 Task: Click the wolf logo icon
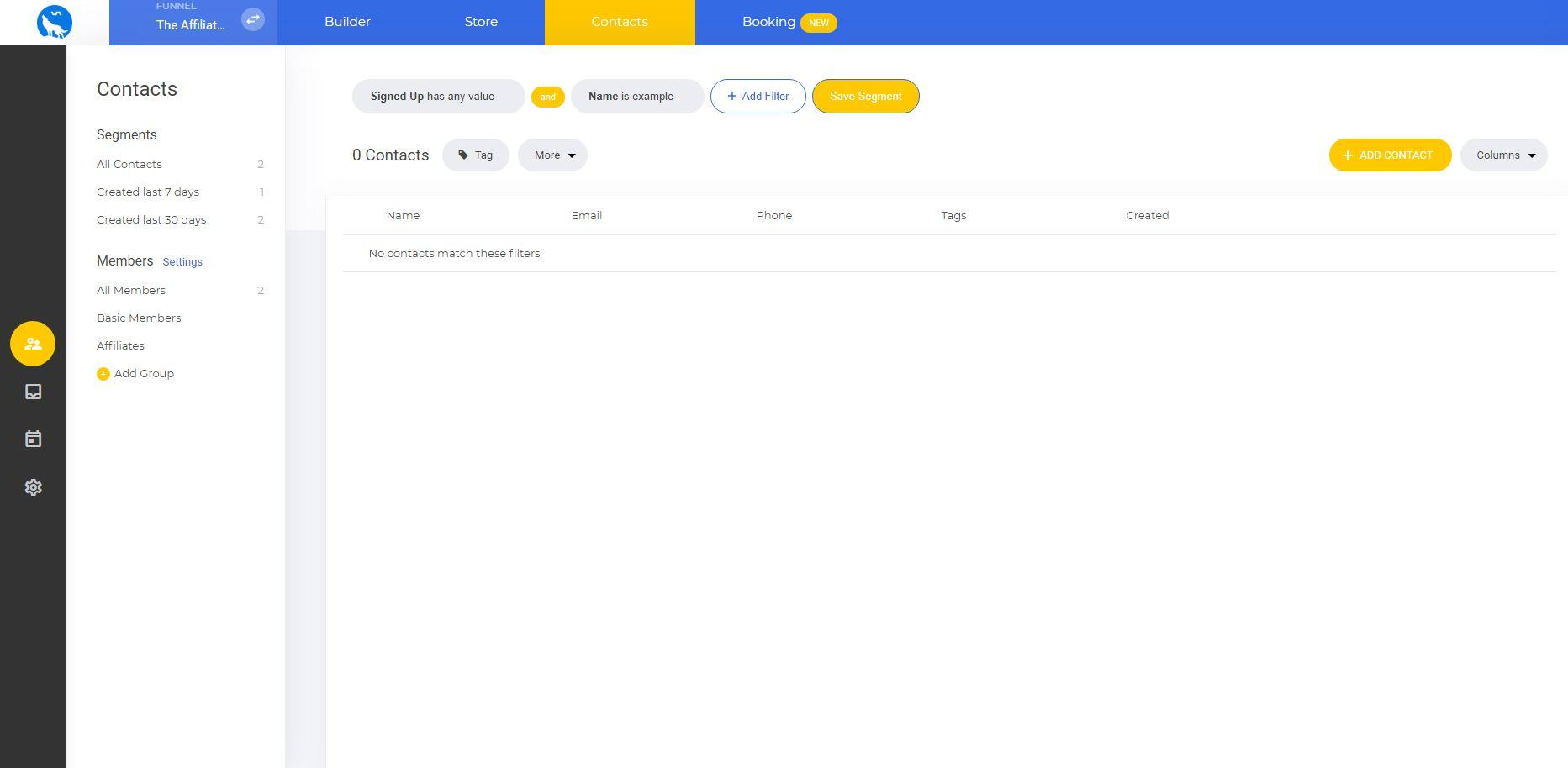55,22
